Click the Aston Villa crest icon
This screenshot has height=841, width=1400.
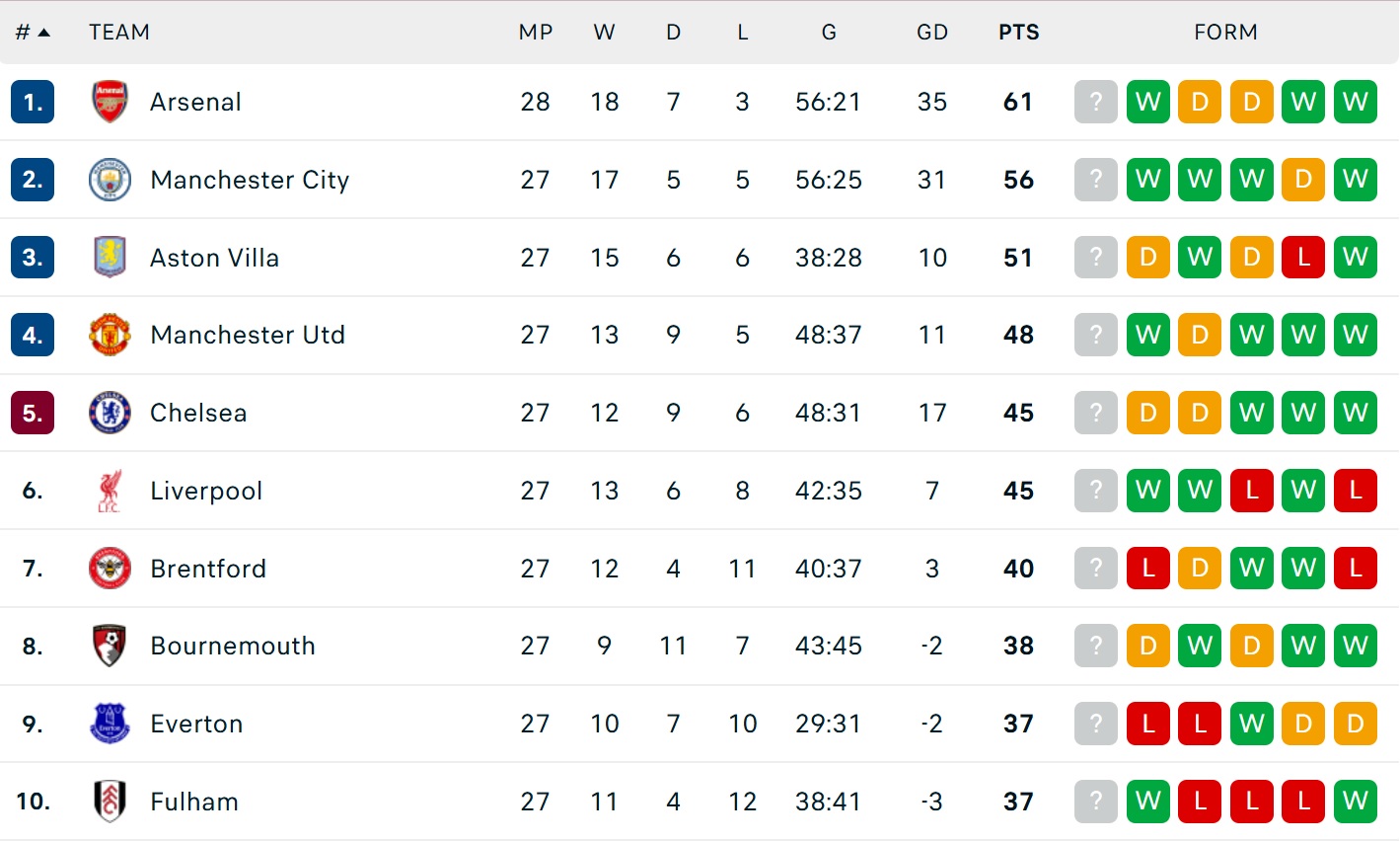(x=110, y=258)
